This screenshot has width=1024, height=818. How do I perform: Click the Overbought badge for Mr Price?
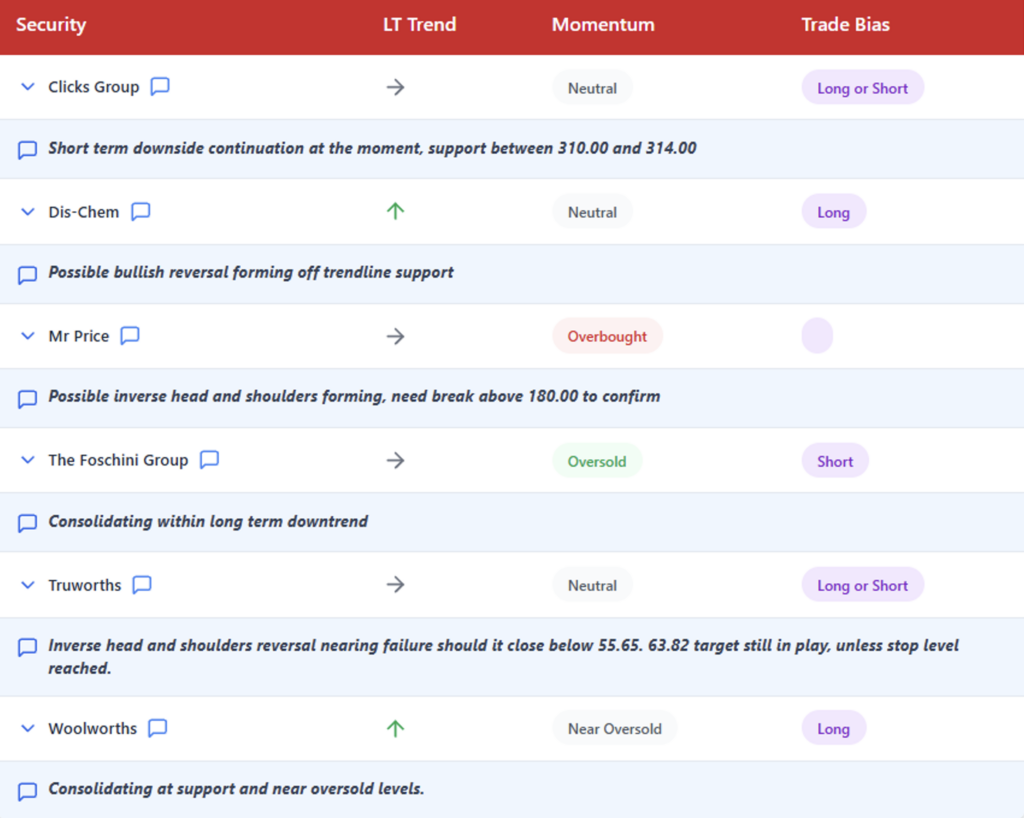607,336
